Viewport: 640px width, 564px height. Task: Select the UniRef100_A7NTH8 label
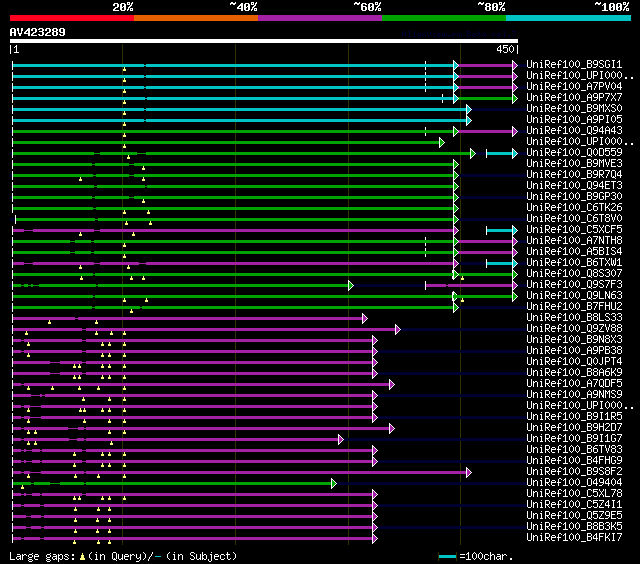click(574, 241)
